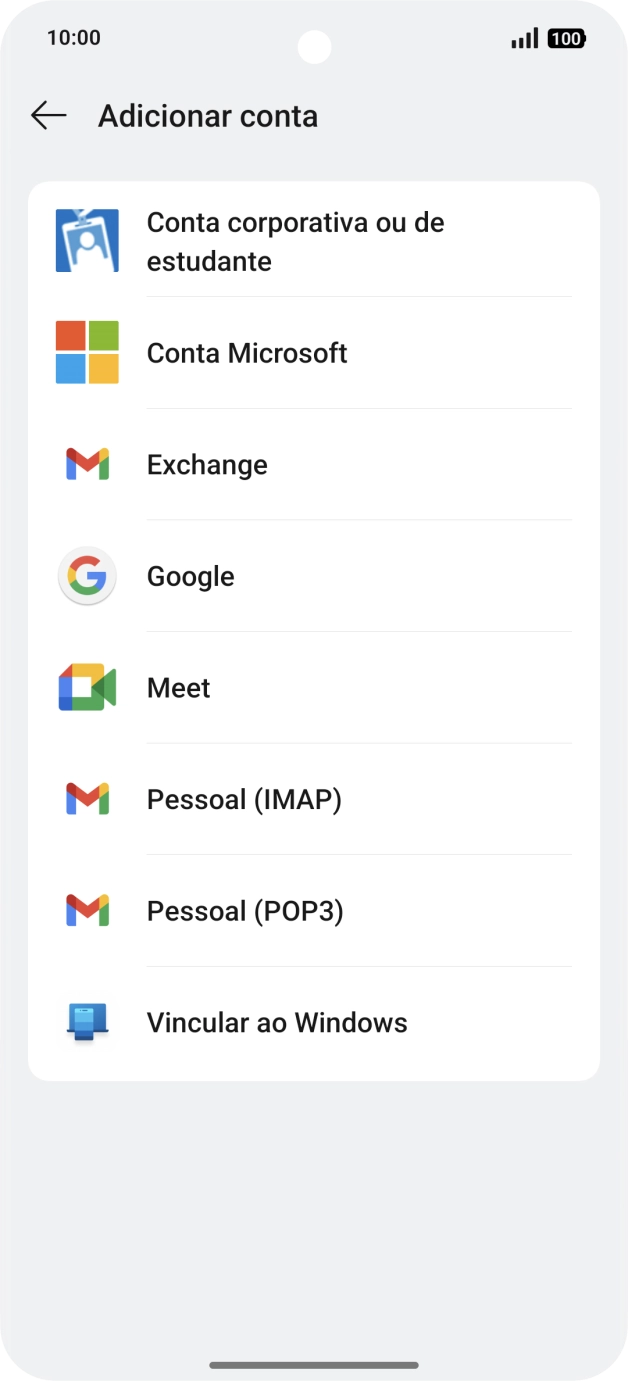The height and width of the screenshot is (1381, 628).
Task: Tap Vincular ao Windows
Action: point(276,1022)
